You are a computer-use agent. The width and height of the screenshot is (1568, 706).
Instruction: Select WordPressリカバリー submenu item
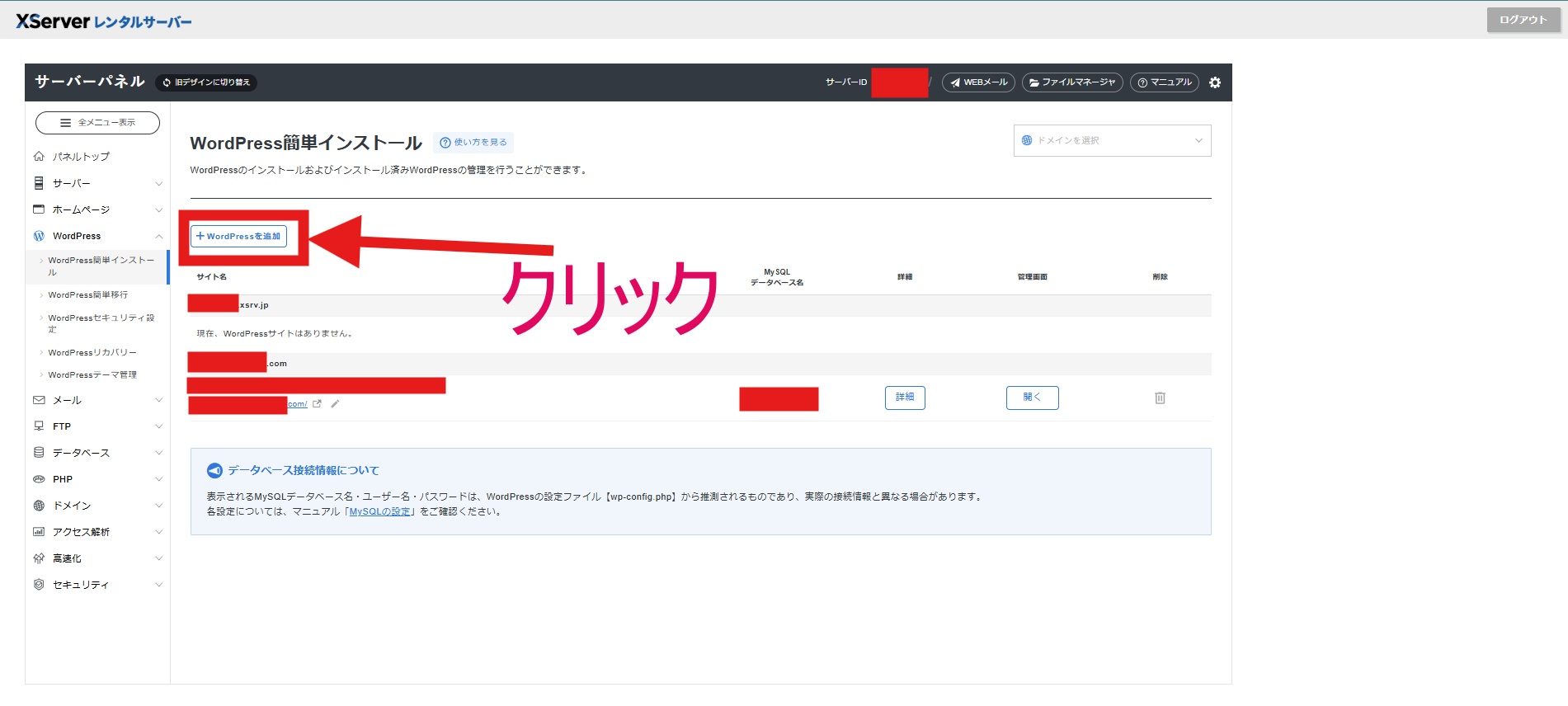tap(92, 352)
